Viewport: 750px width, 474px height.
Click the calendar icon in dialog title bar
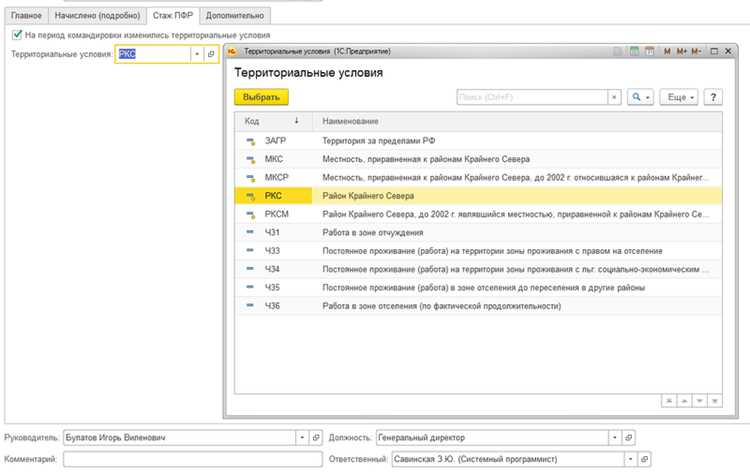coord(650,51)
